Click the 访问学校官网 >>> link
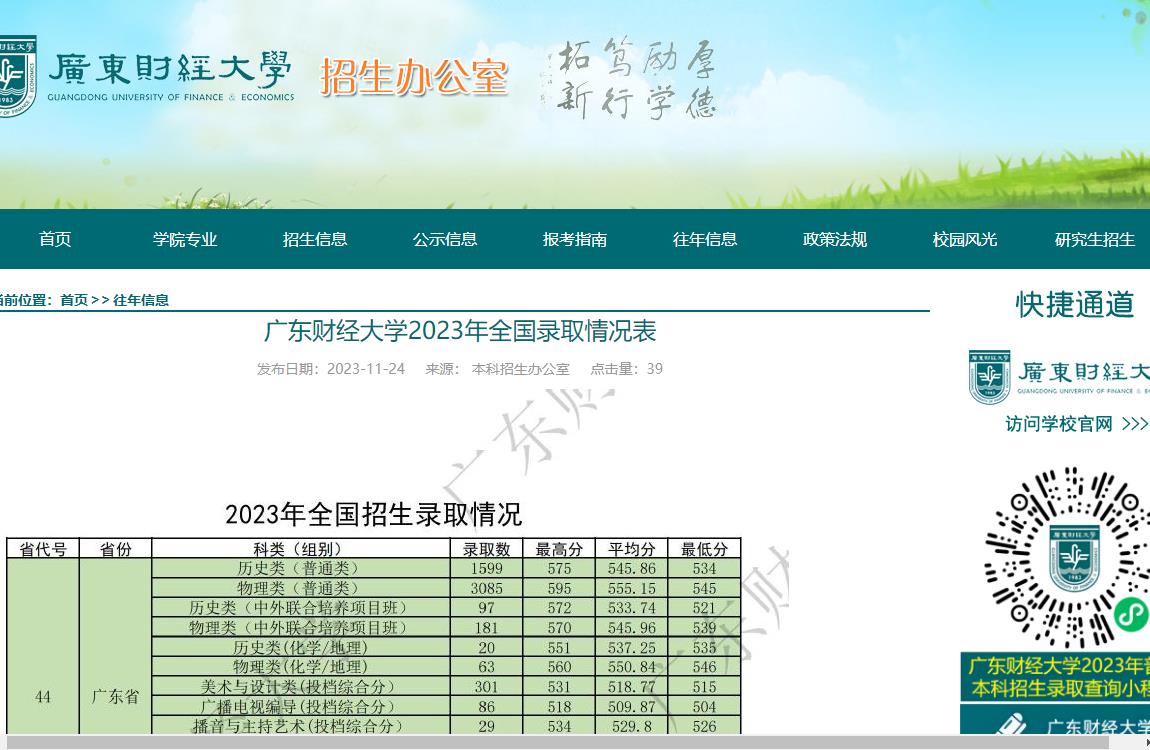The image size is (1150, 750). click(1076, 424)
